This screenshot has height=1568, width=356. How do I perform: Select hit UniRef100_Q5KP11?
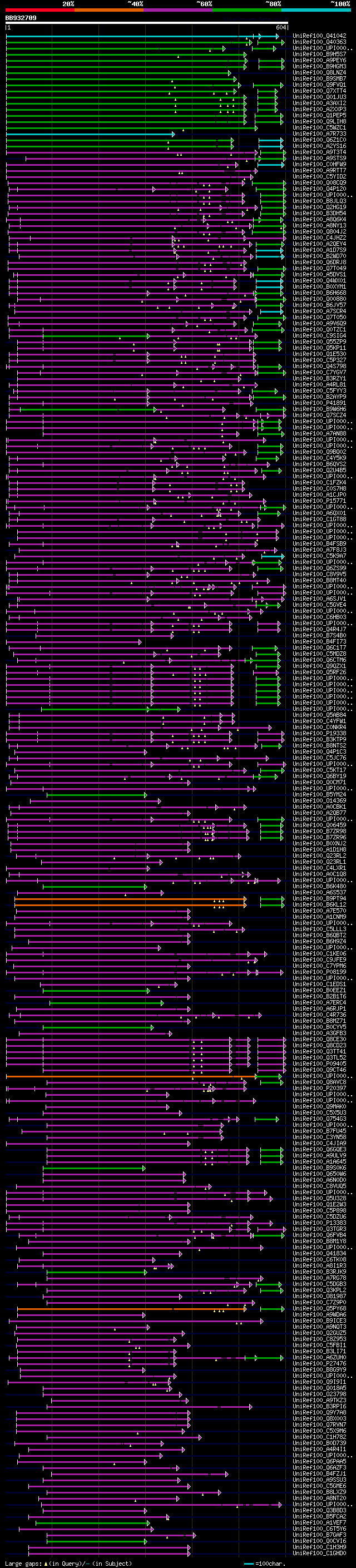pyautogui.click(x=319, y=348)
